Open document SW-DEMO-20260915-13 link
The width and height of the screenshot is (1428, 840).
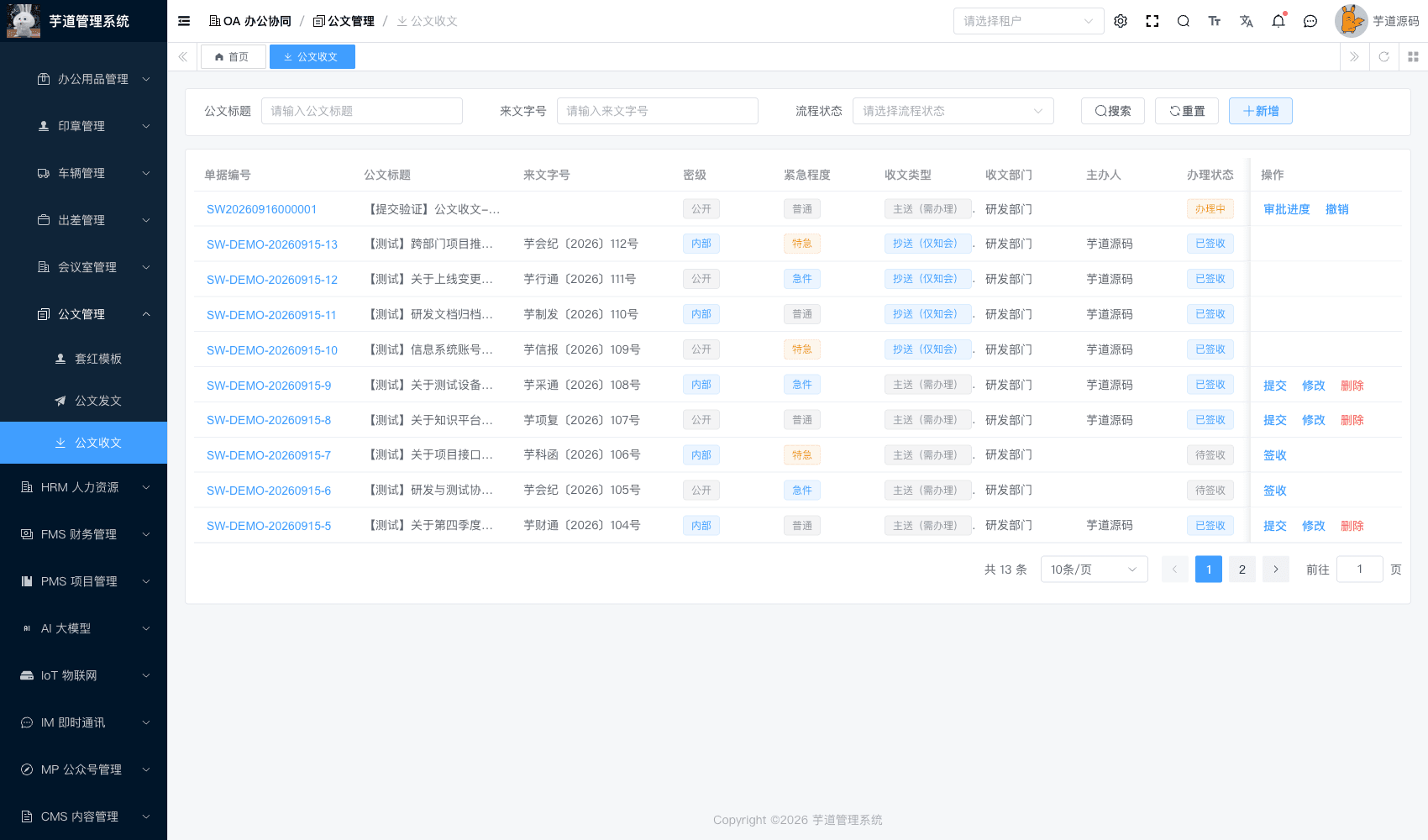point(272,244)
